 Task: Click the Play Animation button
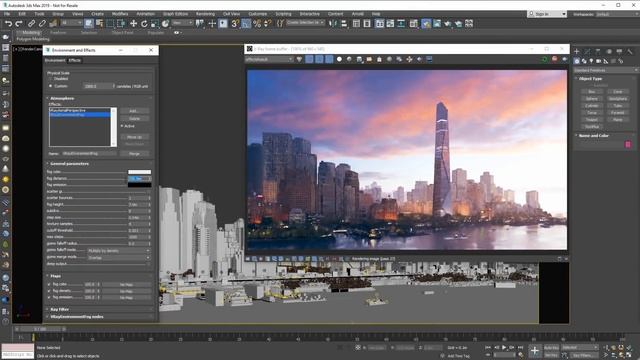[x=504, y=347]
